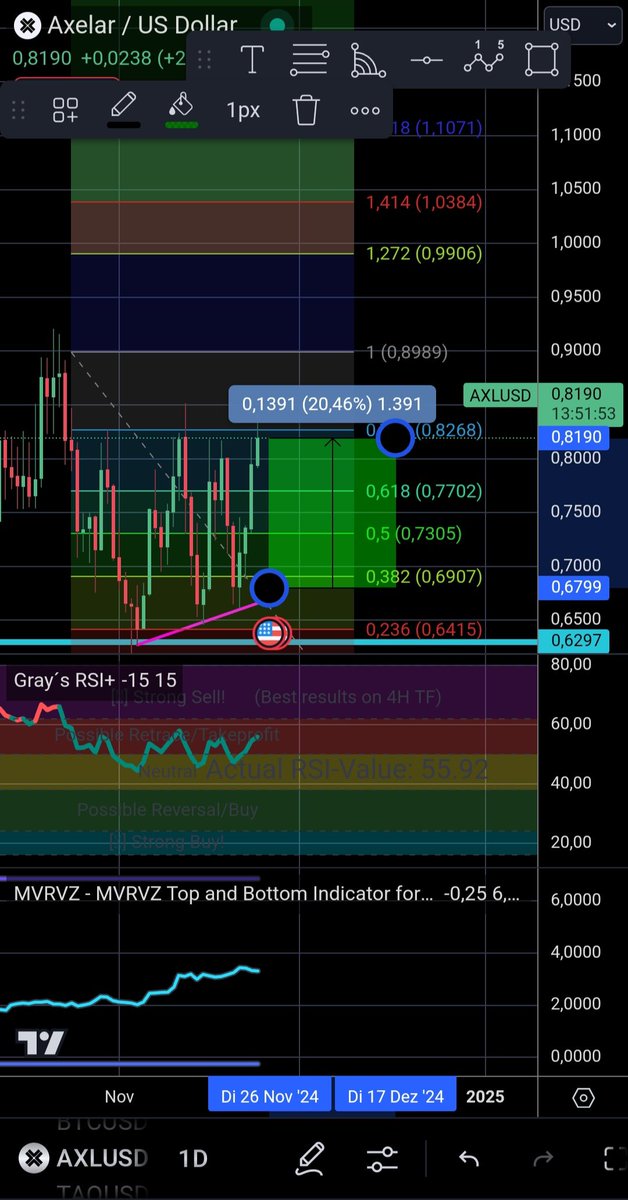Open chart settings hexagon icon

click(x=584, y=1097)
